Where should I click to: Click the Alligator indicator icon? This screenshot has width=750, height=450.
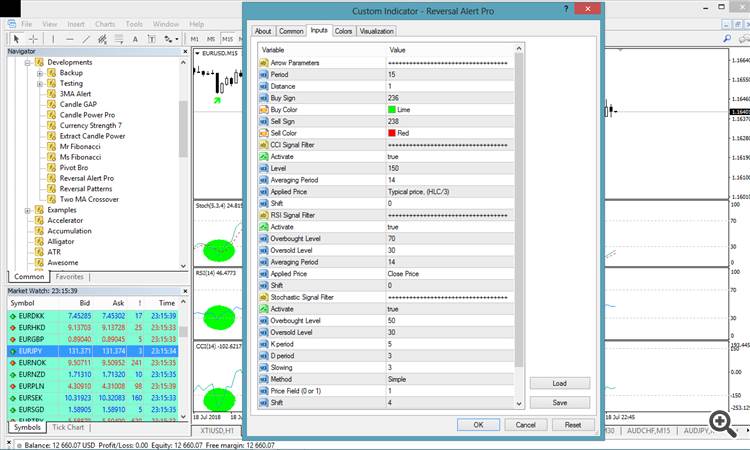click(x=39, y=241)
